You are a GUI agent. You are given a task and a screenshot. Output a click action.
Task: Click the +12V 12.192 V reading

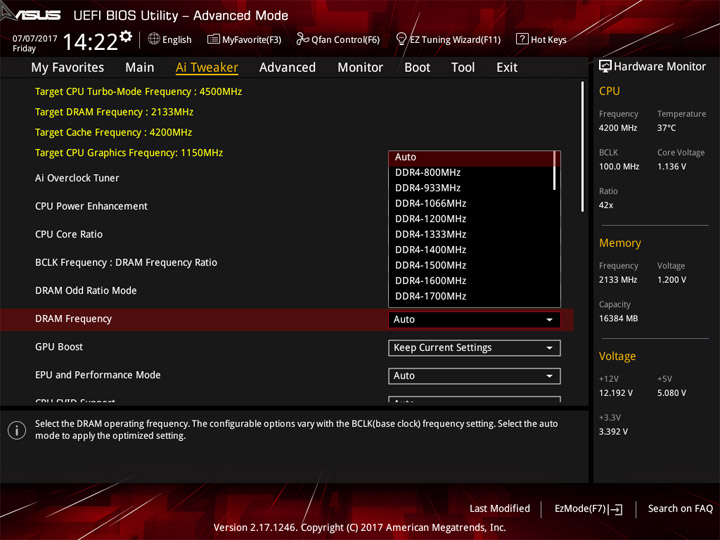click(615, 393)
